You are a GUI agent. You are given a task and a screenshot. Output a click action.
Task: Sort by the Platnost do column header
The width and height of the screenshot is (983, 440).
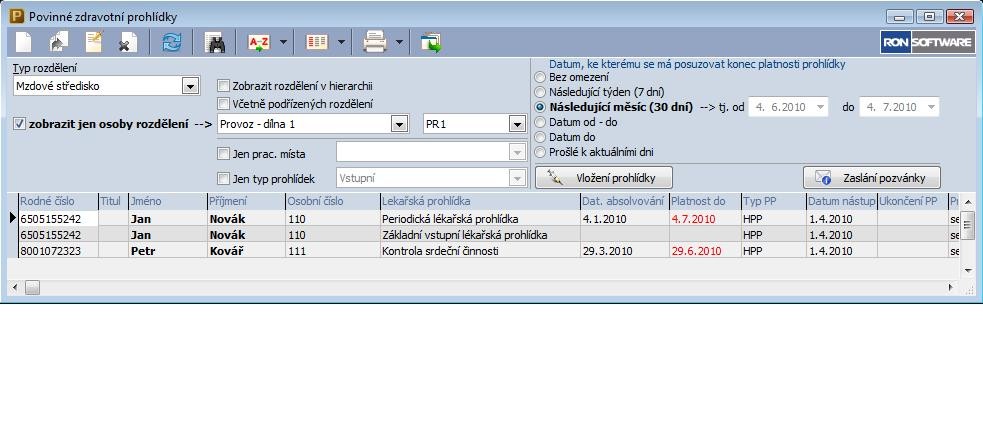pyautogui.click(x=704, y=201)
